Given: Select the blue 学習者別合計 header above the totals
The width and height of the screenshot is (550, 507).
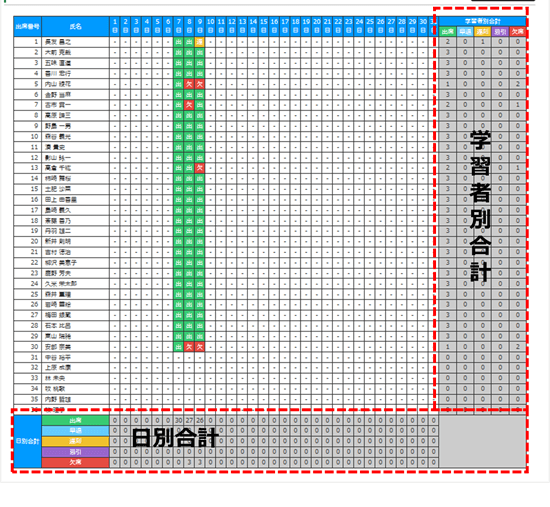Looking at the screenshot, I should click(x=482, y=21).
